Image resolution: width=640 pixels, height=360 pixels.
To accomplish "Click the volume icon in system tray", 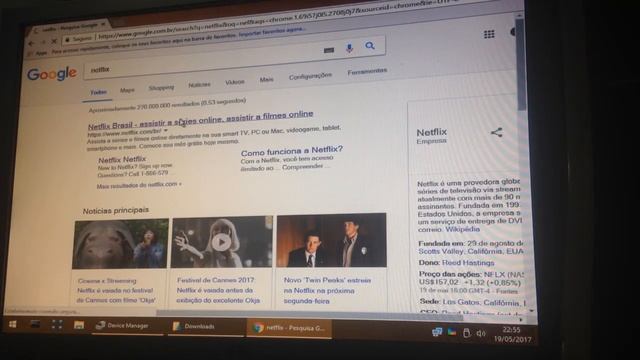I will point(481,333).
